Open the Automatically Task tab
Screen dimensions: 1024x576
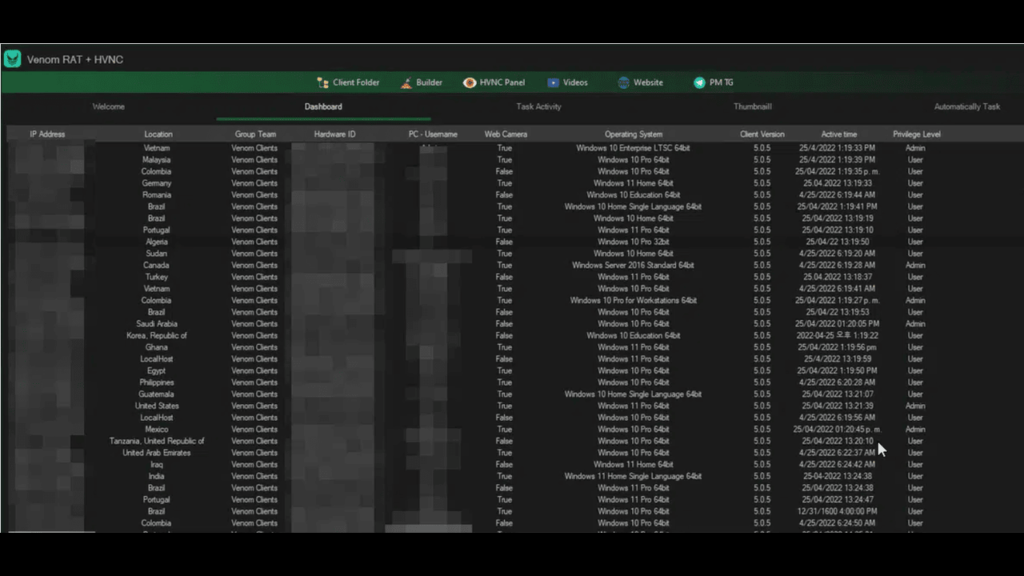(x=967, y=106)
